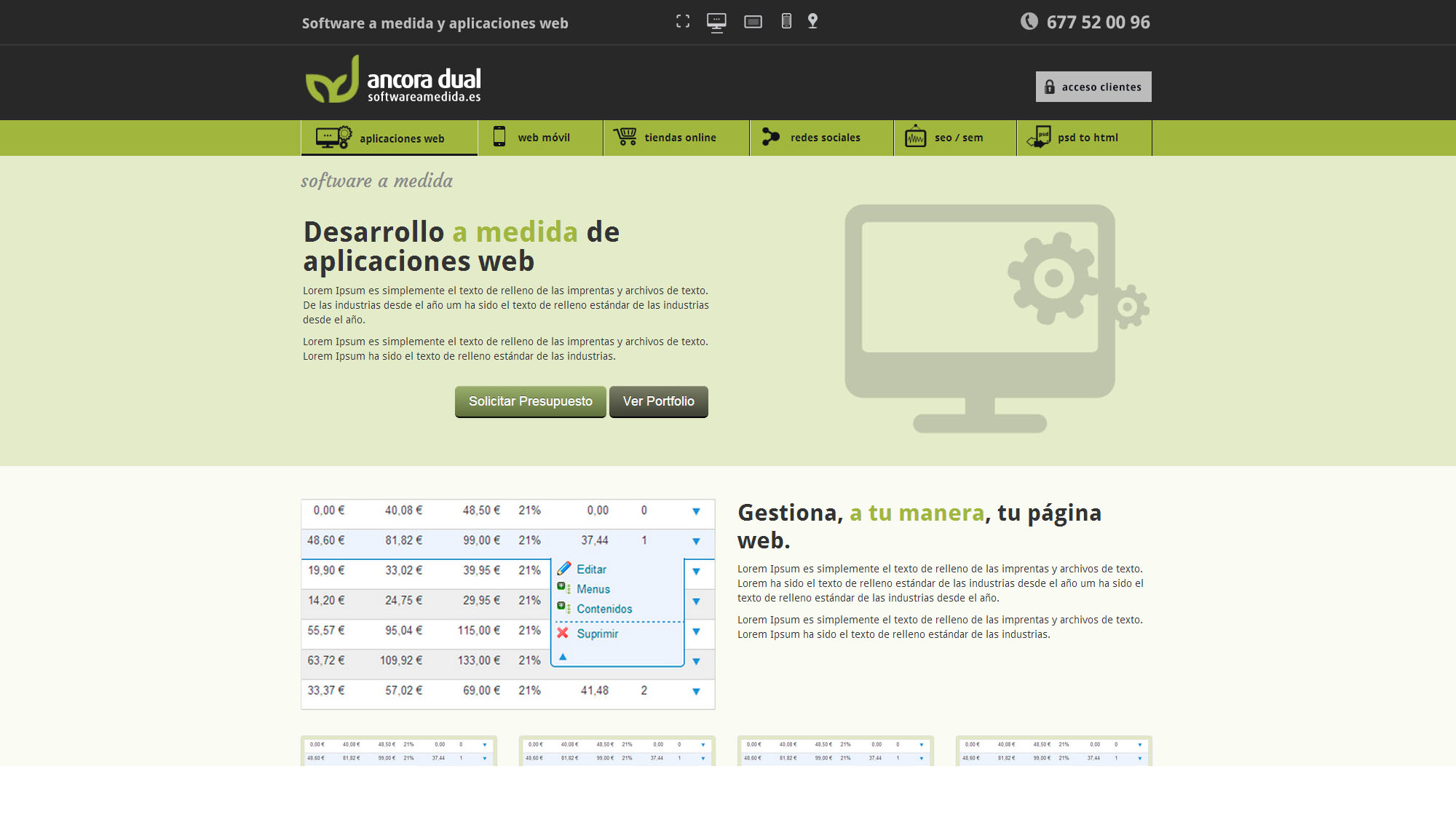Click the fullscreen view icon in top bar

683,22
